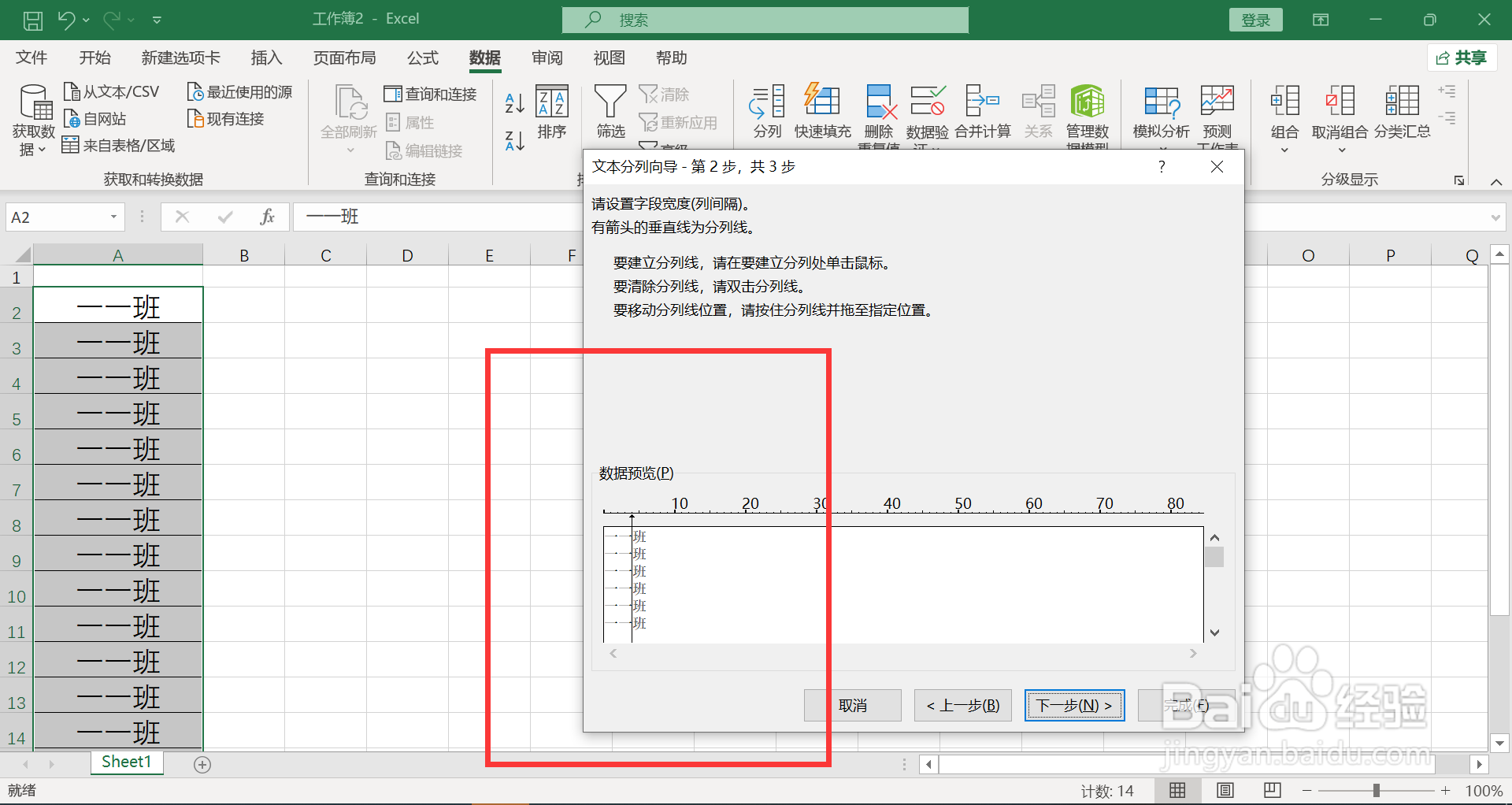Open Outline (分级显示) dialog launcher

pos(1459,180)
